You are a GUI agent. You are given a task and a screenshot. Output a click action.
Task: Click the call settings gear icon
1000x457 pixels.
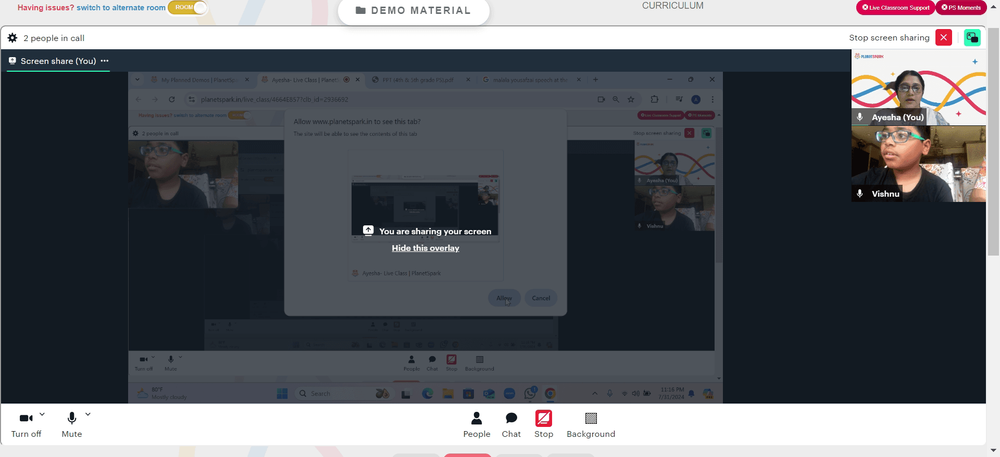click(13, 38)
